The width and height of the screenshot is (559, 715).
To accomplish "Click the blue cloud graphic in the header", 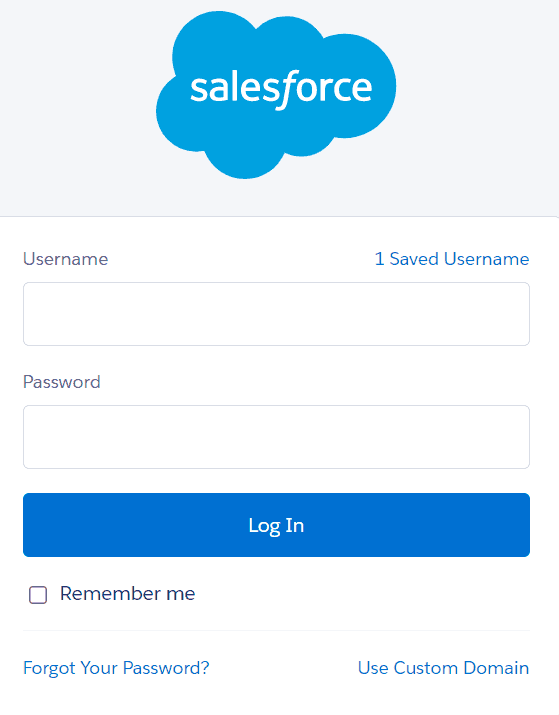I will (276, 95).
